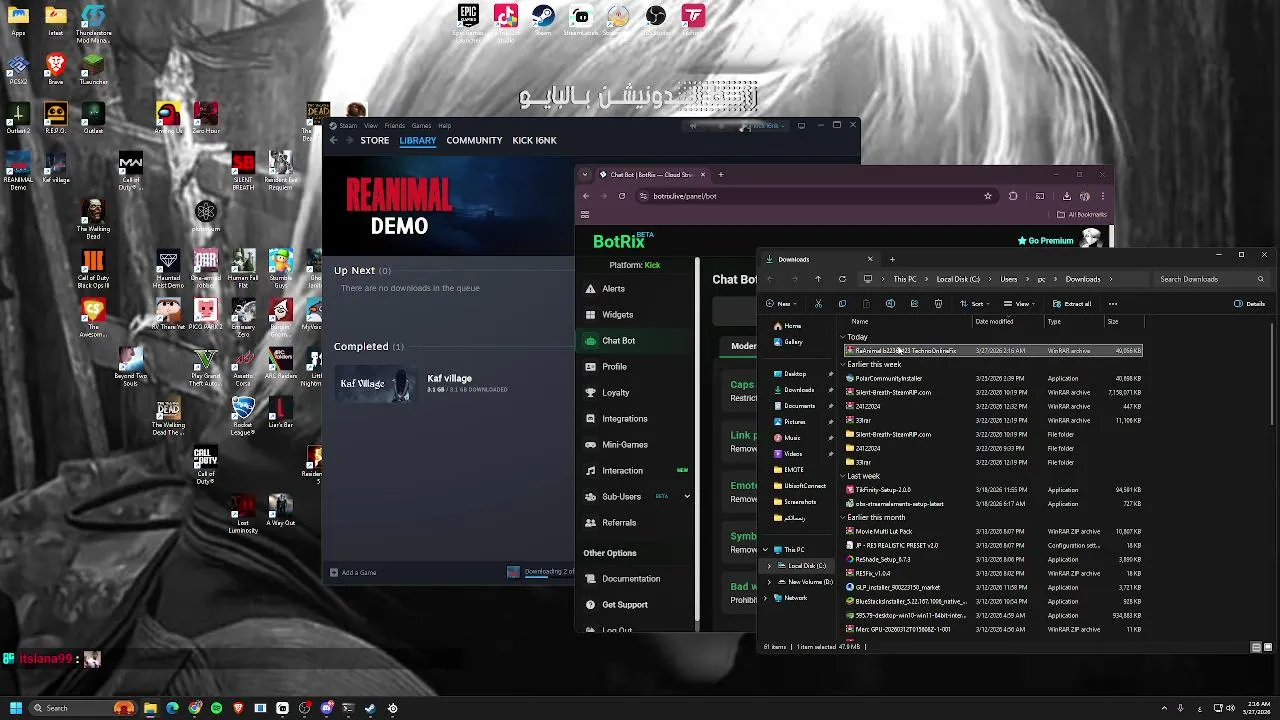The image size is (1280, 720).
Task: Open the Zero Hour desktop shortcut
Action: pos(206,118)
